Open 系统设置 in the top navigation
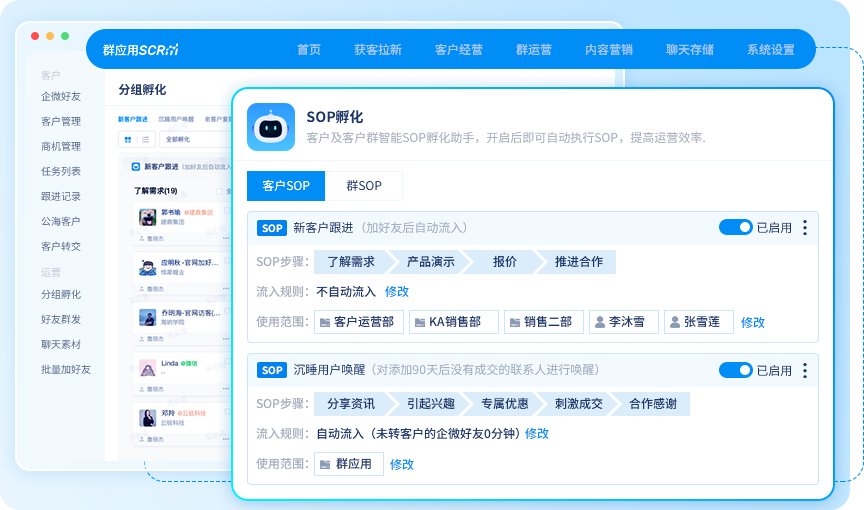Screen dimensions: 864x510 pyautogui.click(x=770, y=50)
